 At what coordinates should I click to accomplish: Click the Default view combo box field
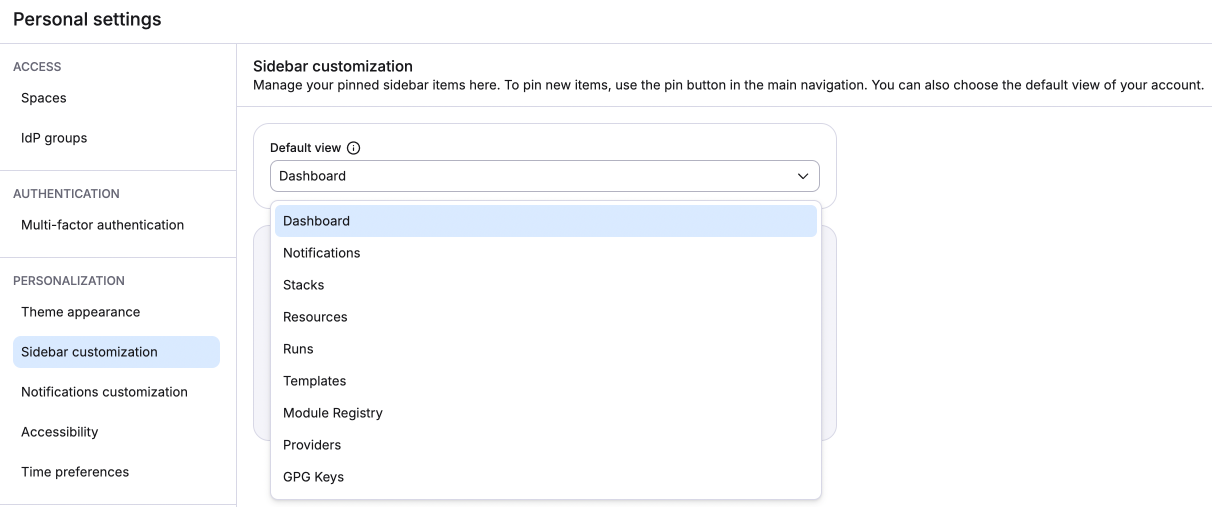click(x=545, y=176)
